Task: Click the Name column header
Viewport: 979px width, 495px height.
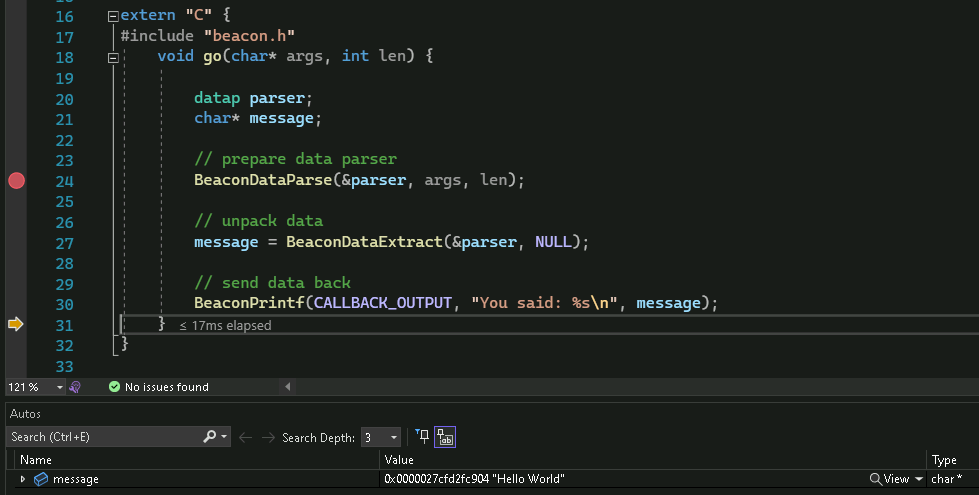Action: point(36,460)
